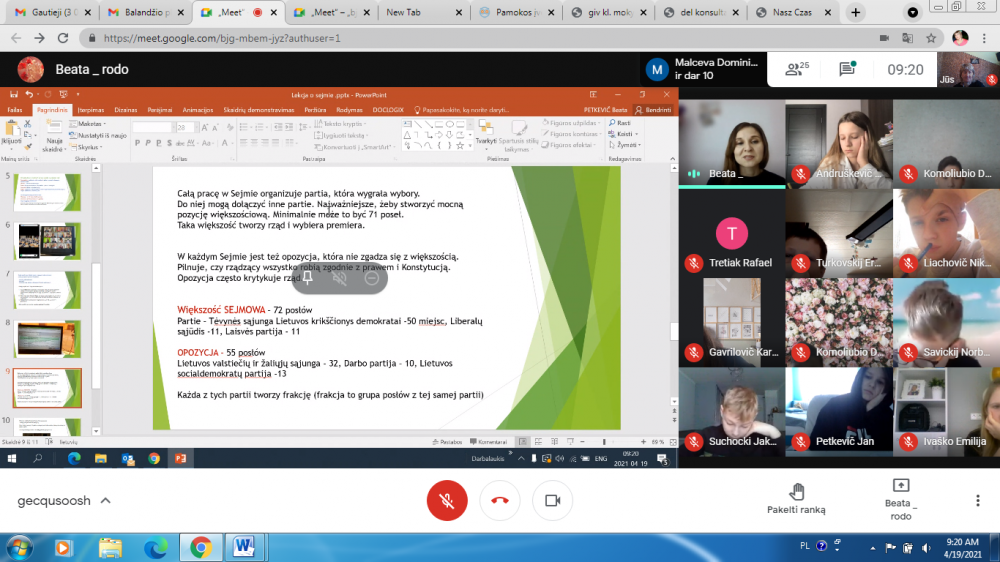Open Word from Windows taskbar
This screenshot has width=1000, height=562.
(243, 547)
